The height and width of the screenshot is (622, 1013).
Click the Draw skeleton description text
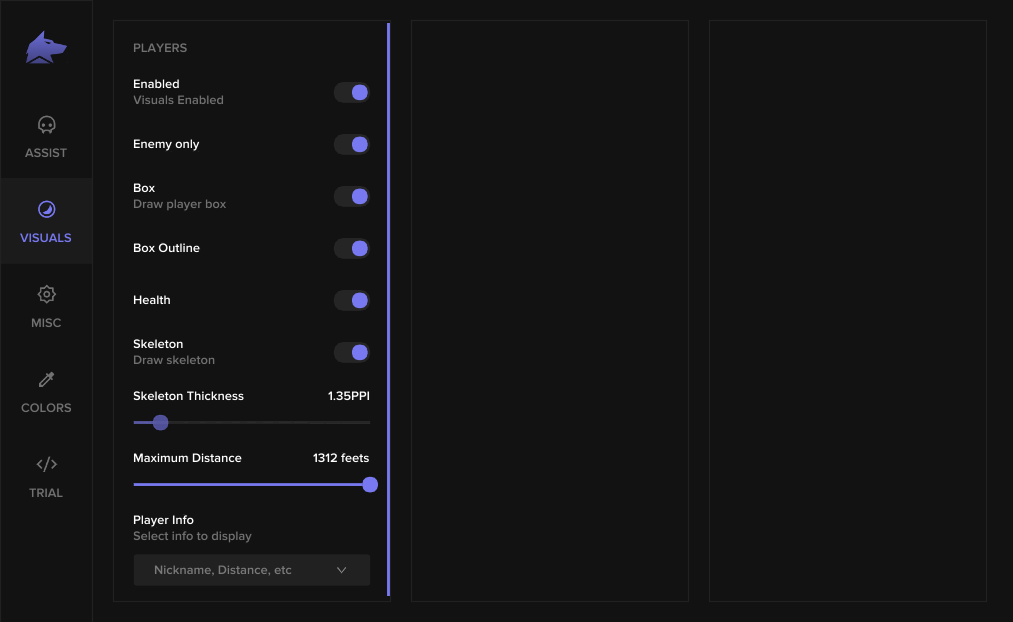click(174, 360)
